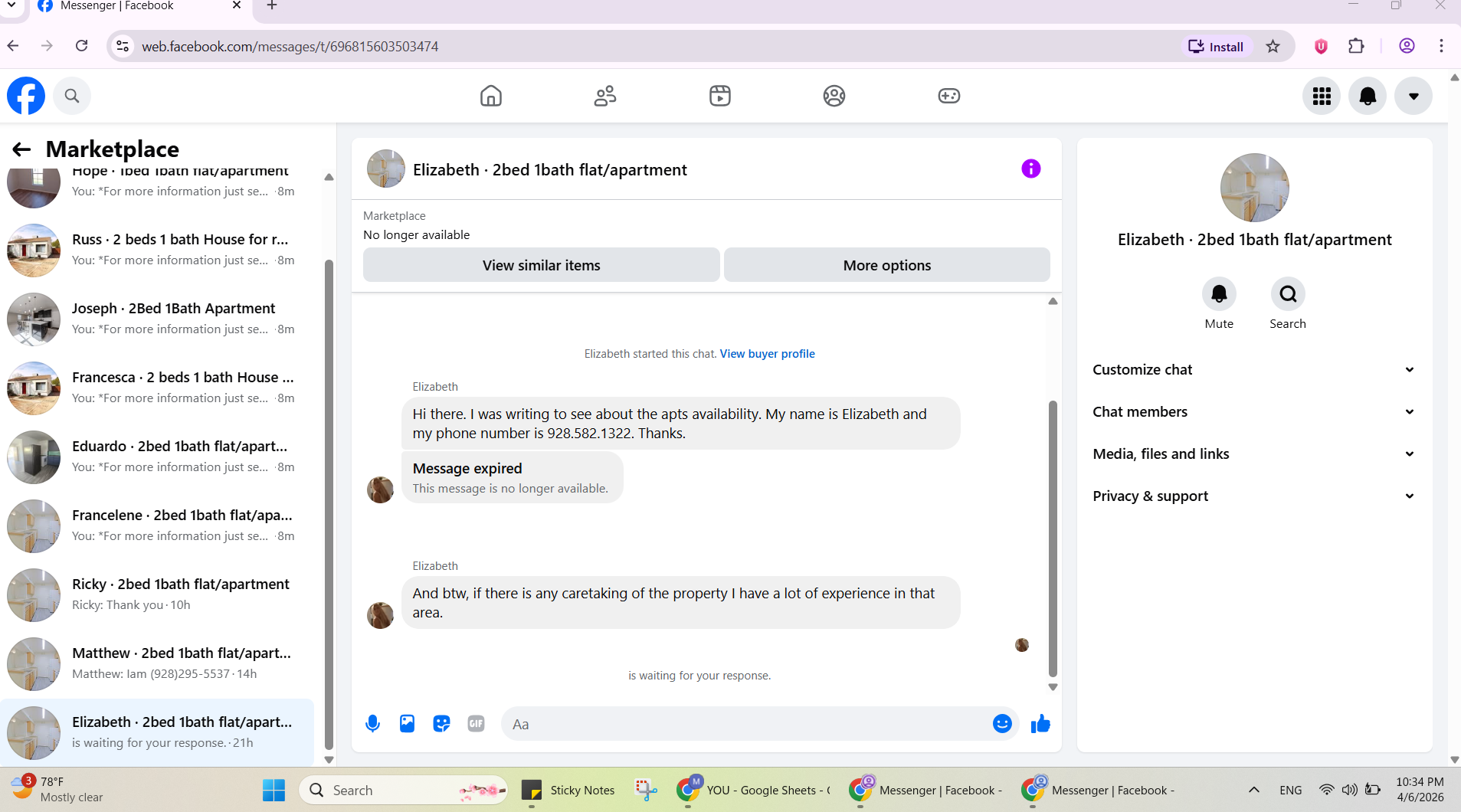Open the browser Extensions puzzle icon
The width and height of the screenshot is (1461, 812).
(x=1356, y=47)
